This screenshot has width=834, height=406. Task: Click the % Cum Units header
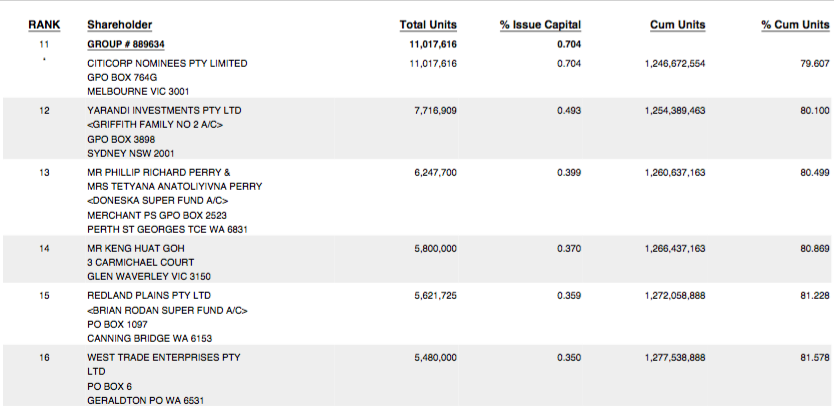[x=794, y=24]
